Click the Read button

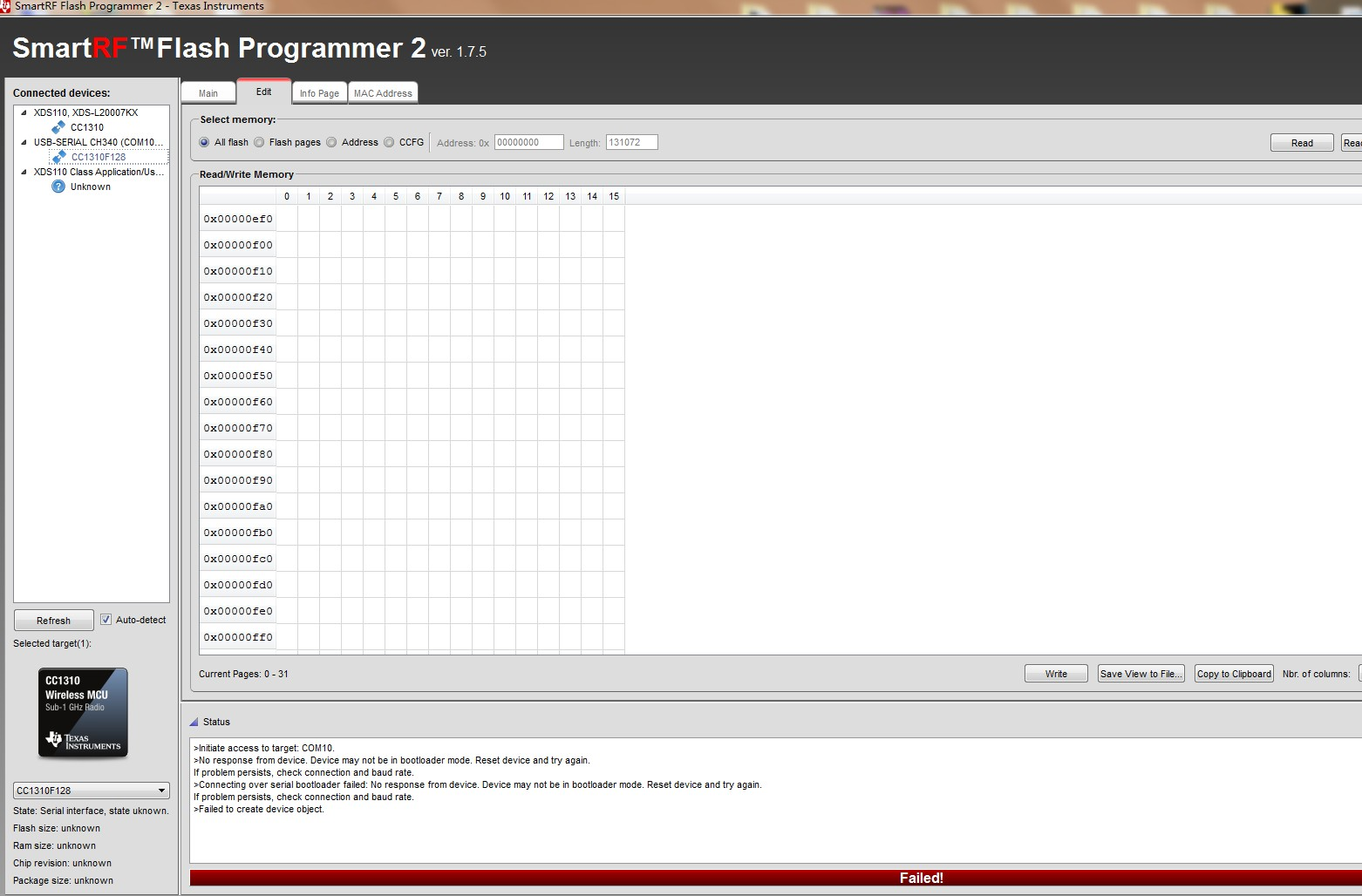(1302, 143)
